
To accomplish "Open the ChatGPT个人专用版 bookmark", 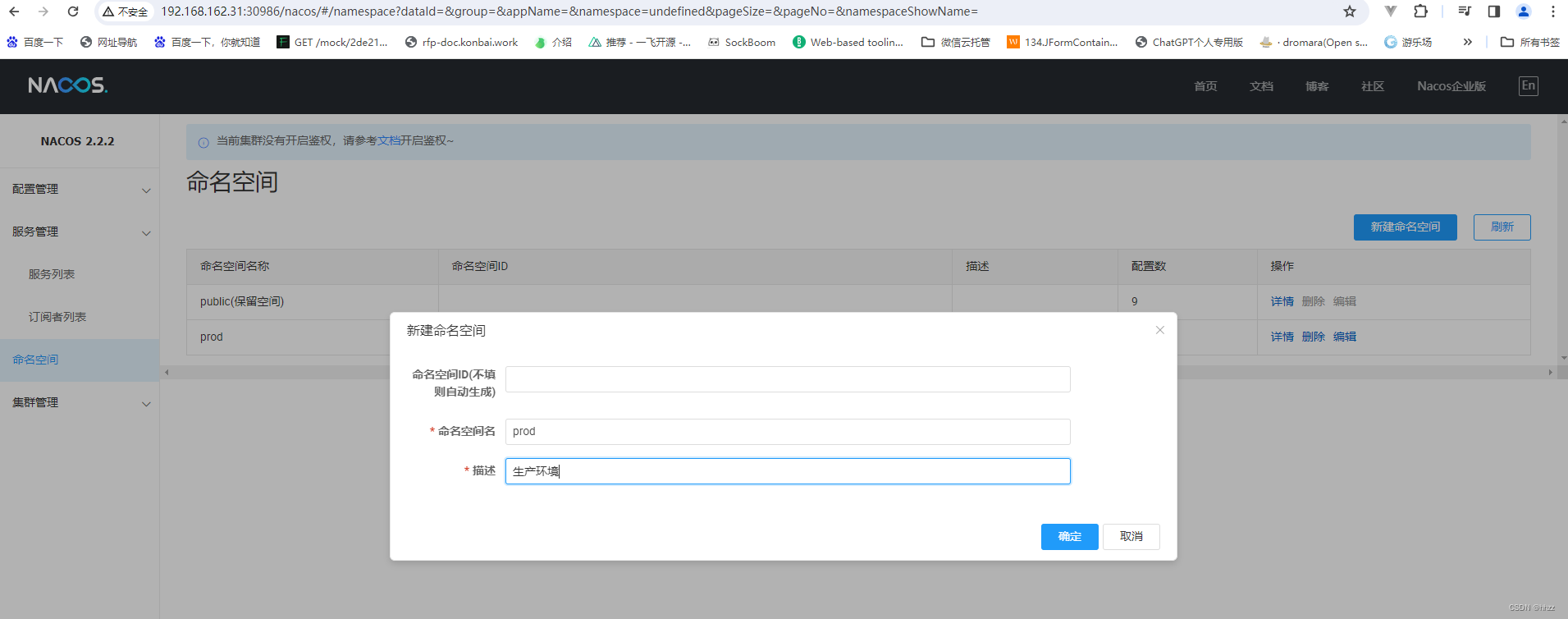I will [1189, 42].
